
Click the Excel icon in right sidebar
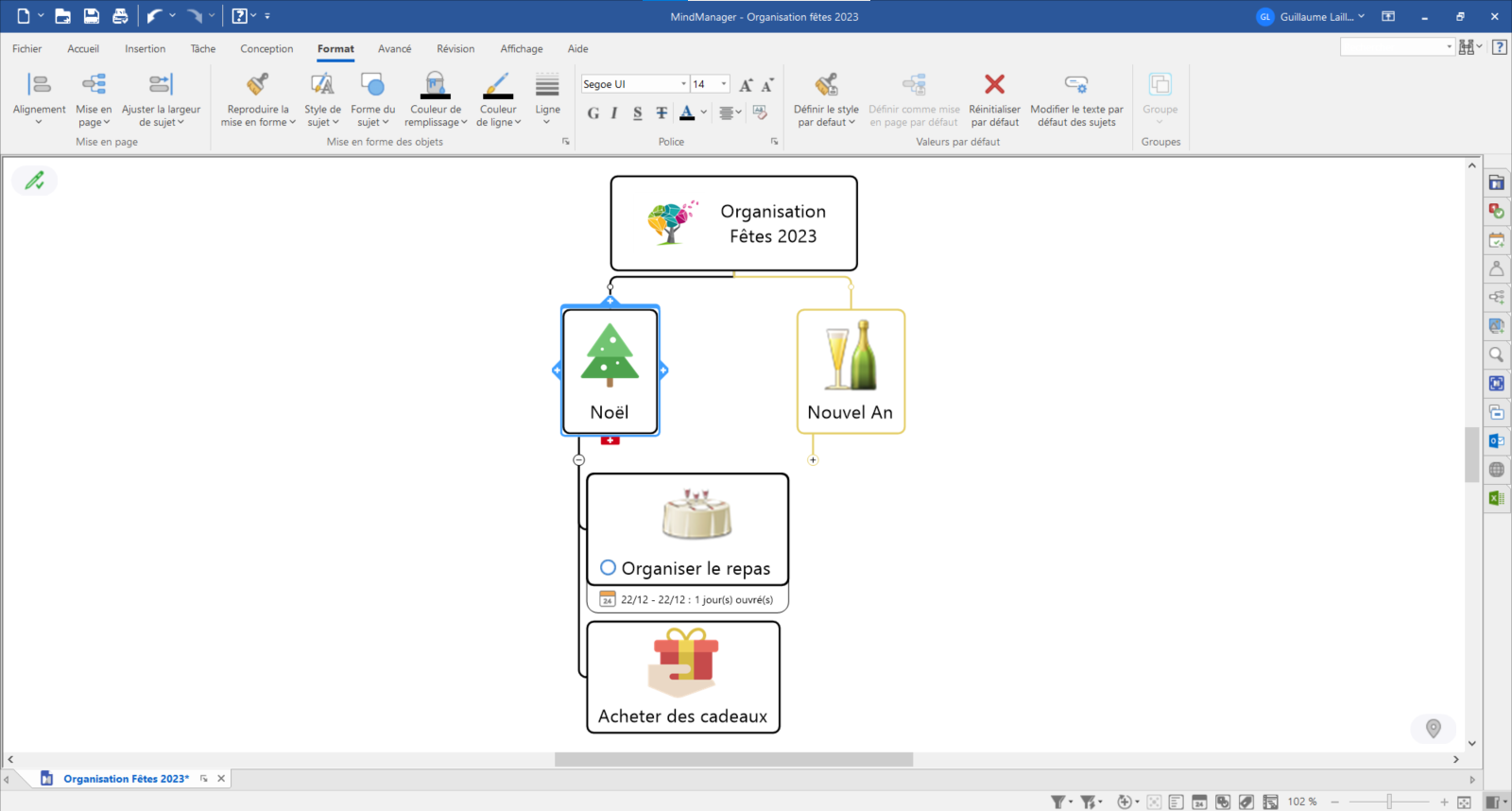point(1496,498)
